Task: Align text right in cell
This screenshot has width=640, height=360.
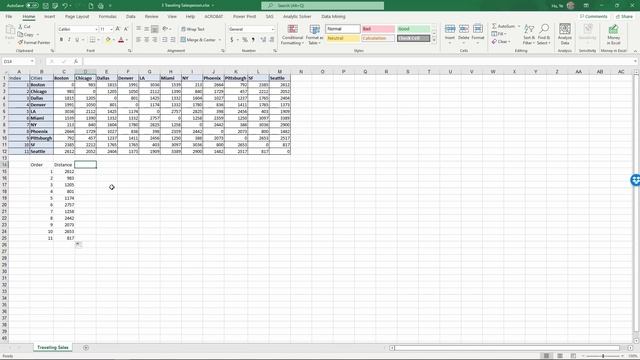Action: [155, 40]
